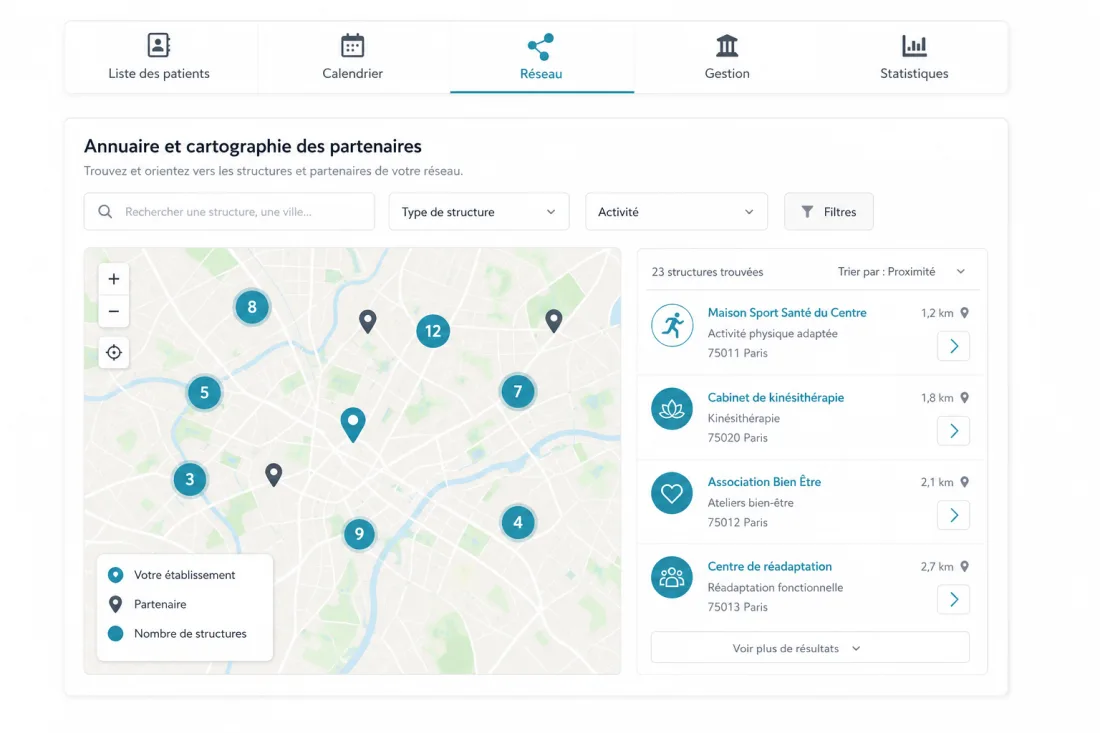Open Cabinet de kinésithérapie link
This screenshot has height=733, width=1100.
(x=775, y=398)
